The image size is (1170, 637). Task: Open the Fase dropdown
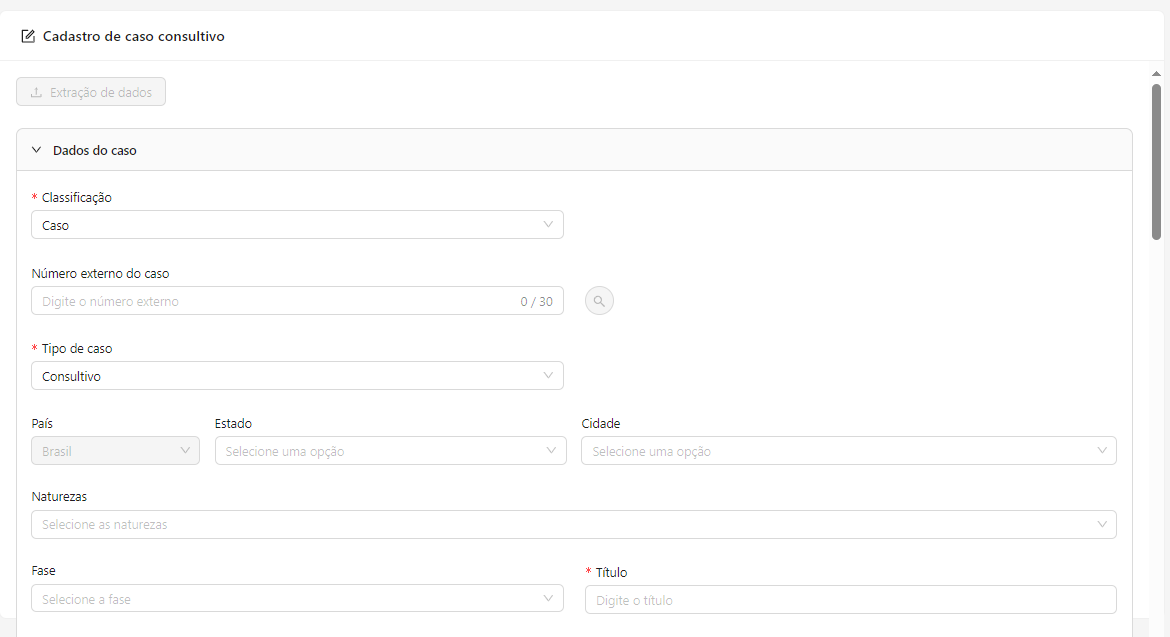point(297,598)
